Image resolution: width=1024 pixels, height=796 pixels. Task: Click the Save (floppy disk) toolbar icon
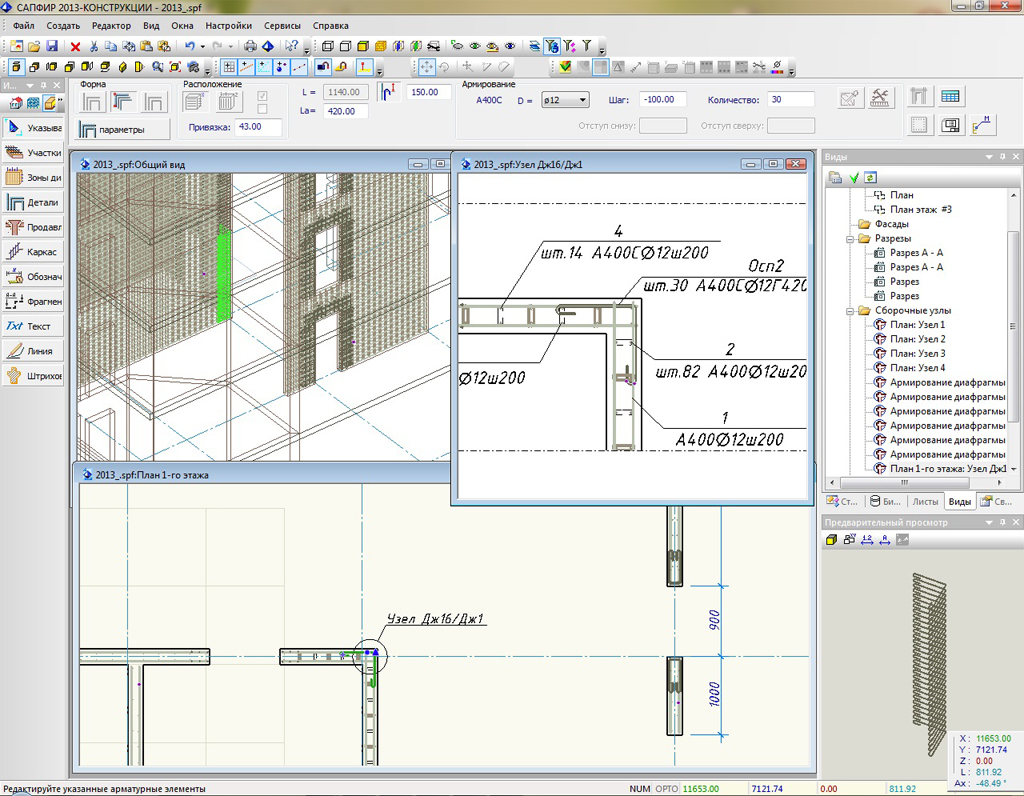pos(51,46)
